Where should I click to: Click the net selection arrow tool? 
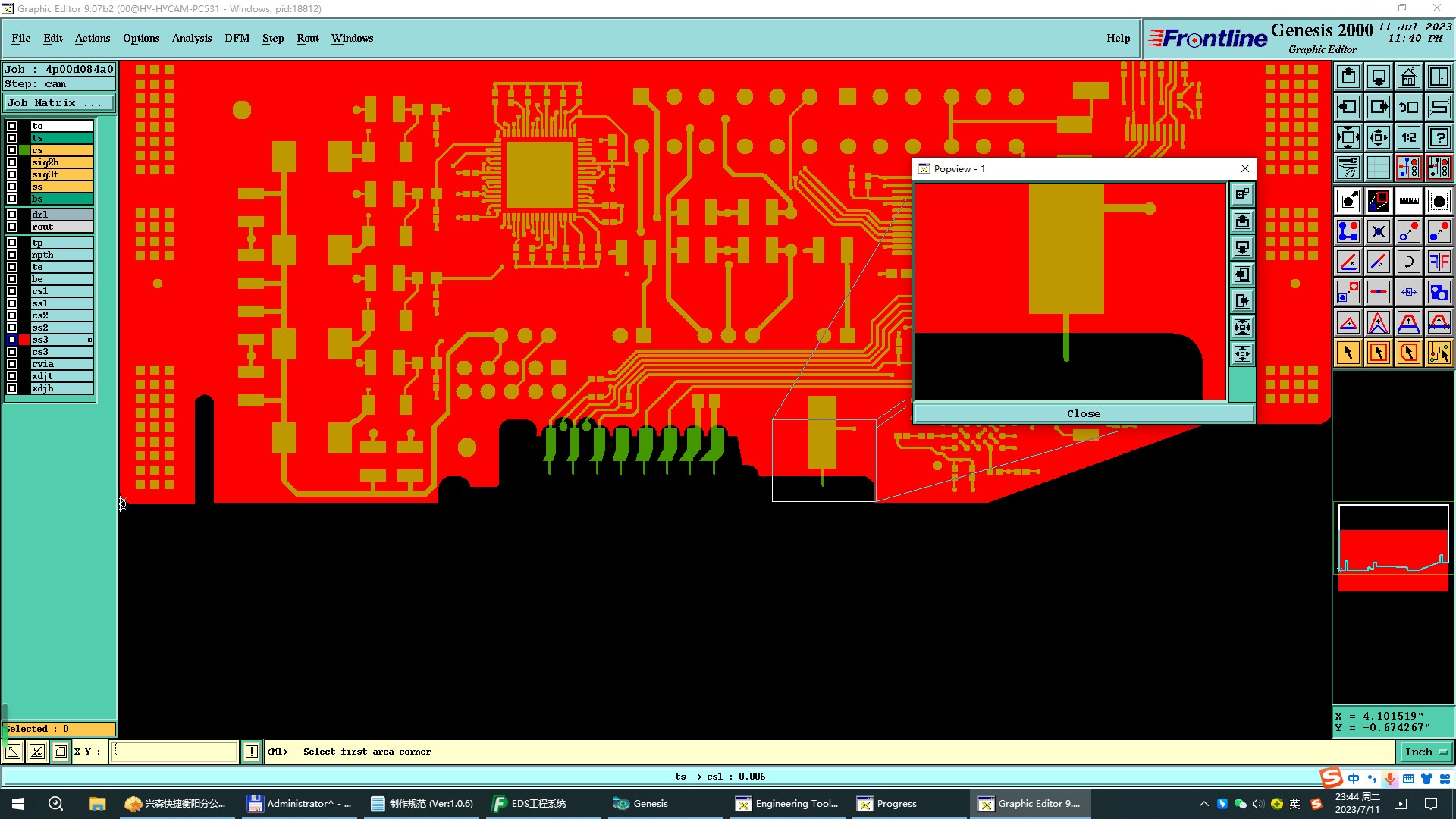click(1439, 353)
